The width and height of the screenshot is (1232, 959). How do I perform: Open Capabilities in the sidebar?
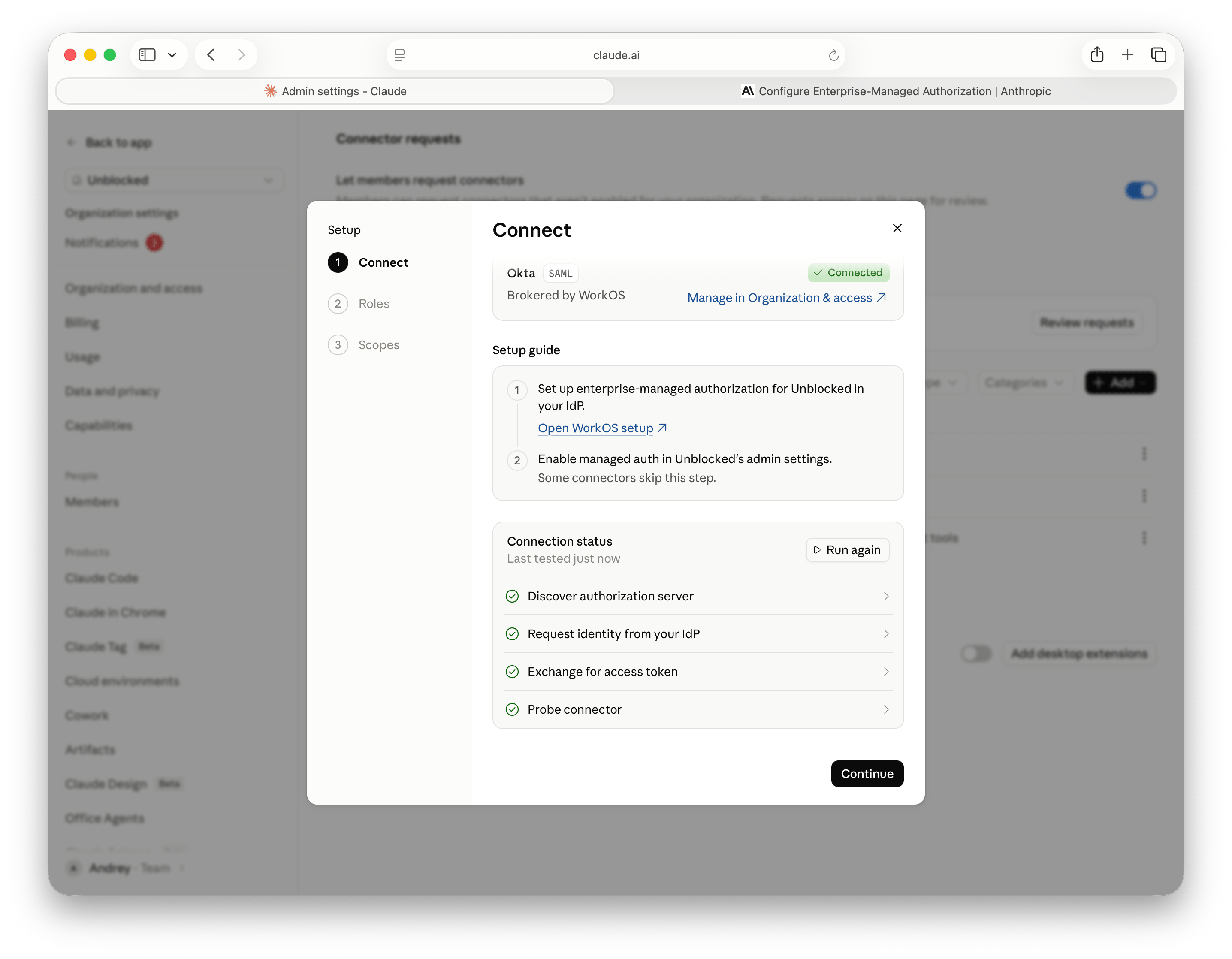[99, 425]
